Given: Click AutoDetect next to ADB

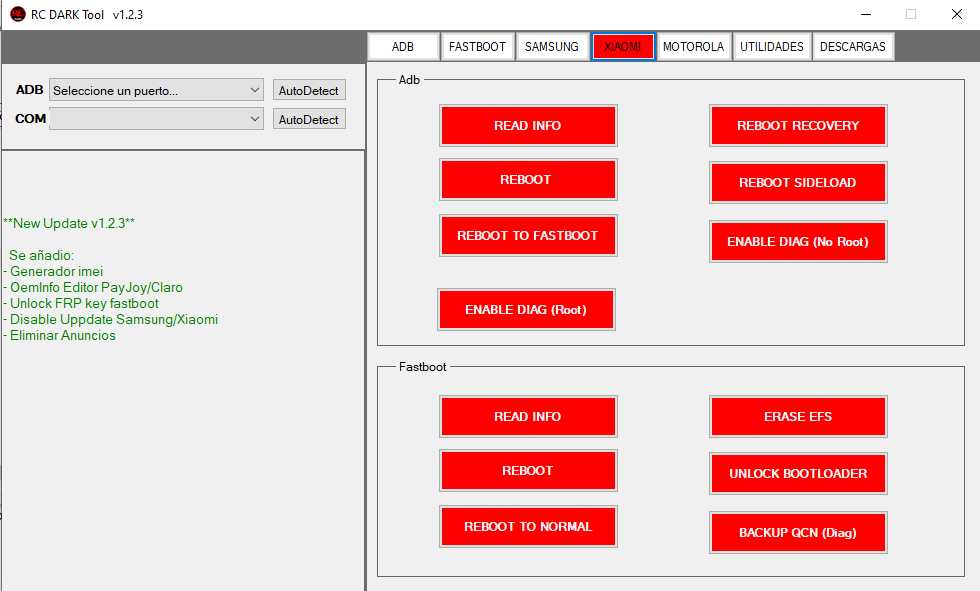Looking at the screenshot, I should tap(308, 90).
